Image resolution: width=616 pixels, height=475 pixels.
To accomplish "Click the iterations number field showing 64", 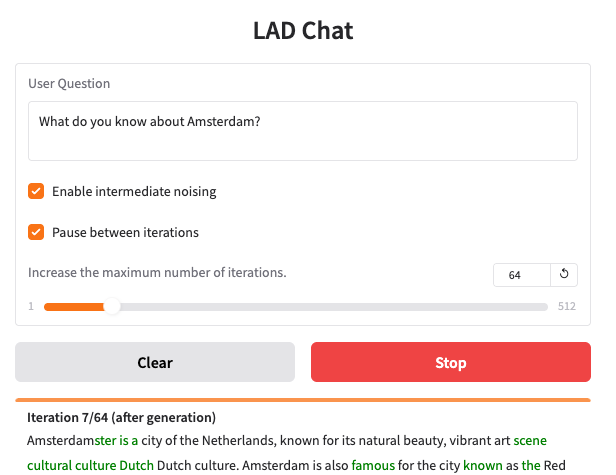I will [x=522, y=275].
